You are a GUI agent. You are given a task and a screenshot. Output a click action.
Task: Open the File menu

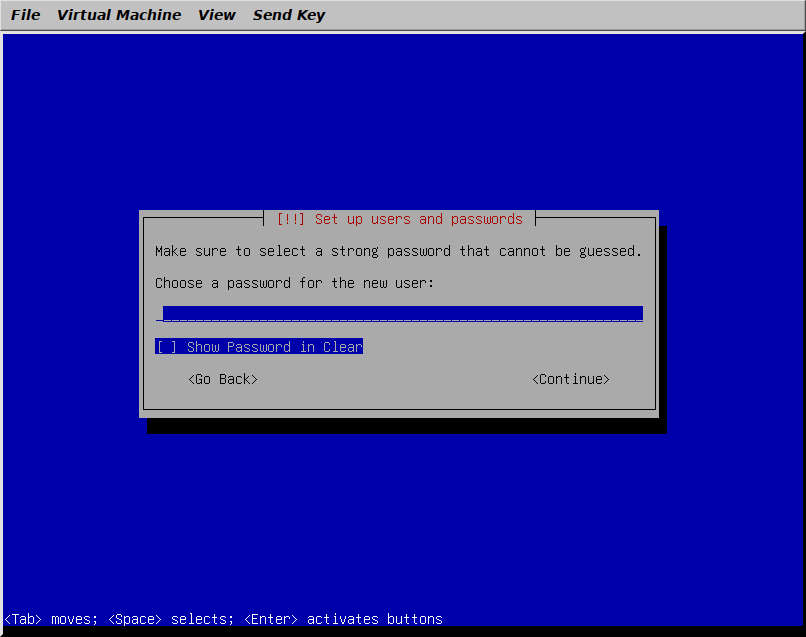[25, 15]
